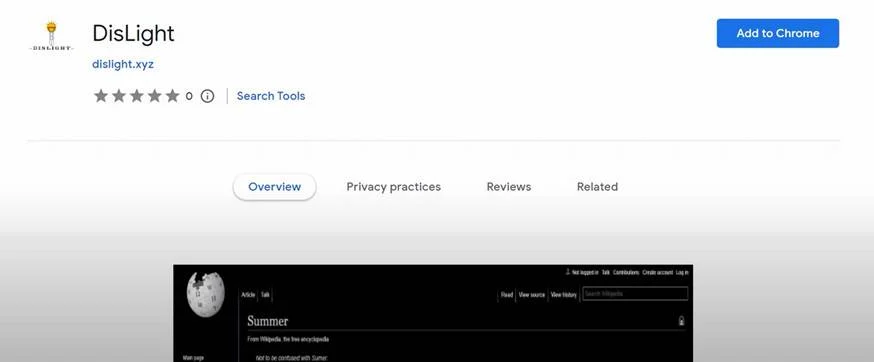Viewport: 874px width, 362px height.
Task: Add DisLight to Chrome
Action: click(x=778, y=33)
